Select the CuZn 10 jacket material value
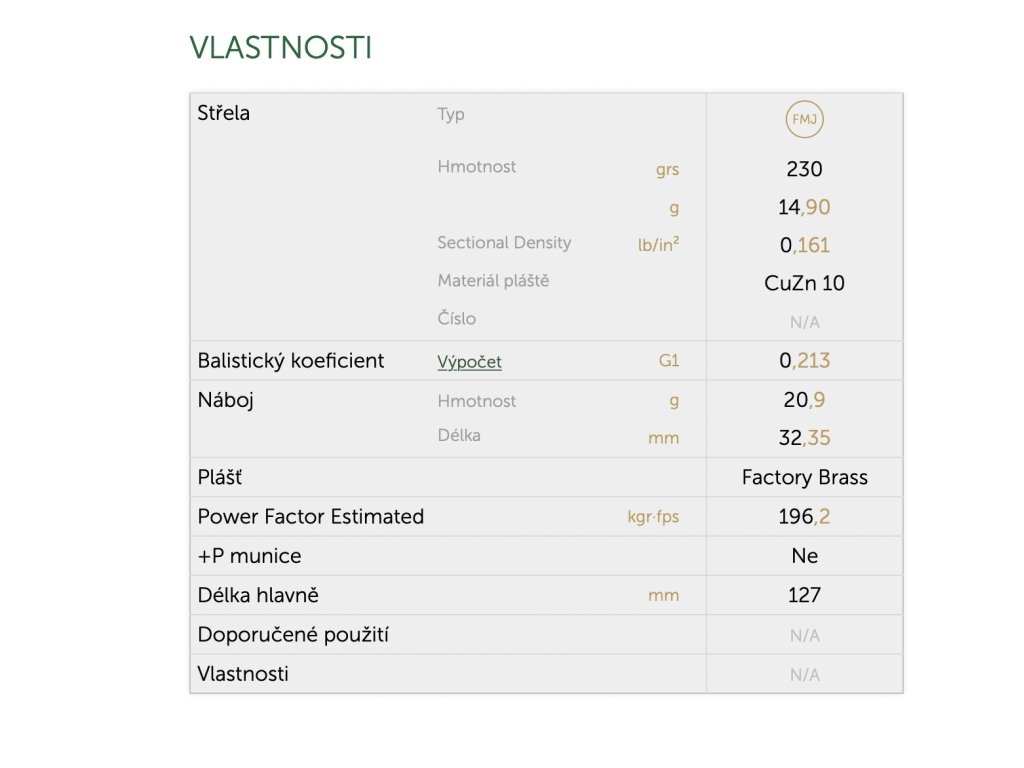Image resolution: width=1024 pixels, height=768 pixels. coord(804,283)
